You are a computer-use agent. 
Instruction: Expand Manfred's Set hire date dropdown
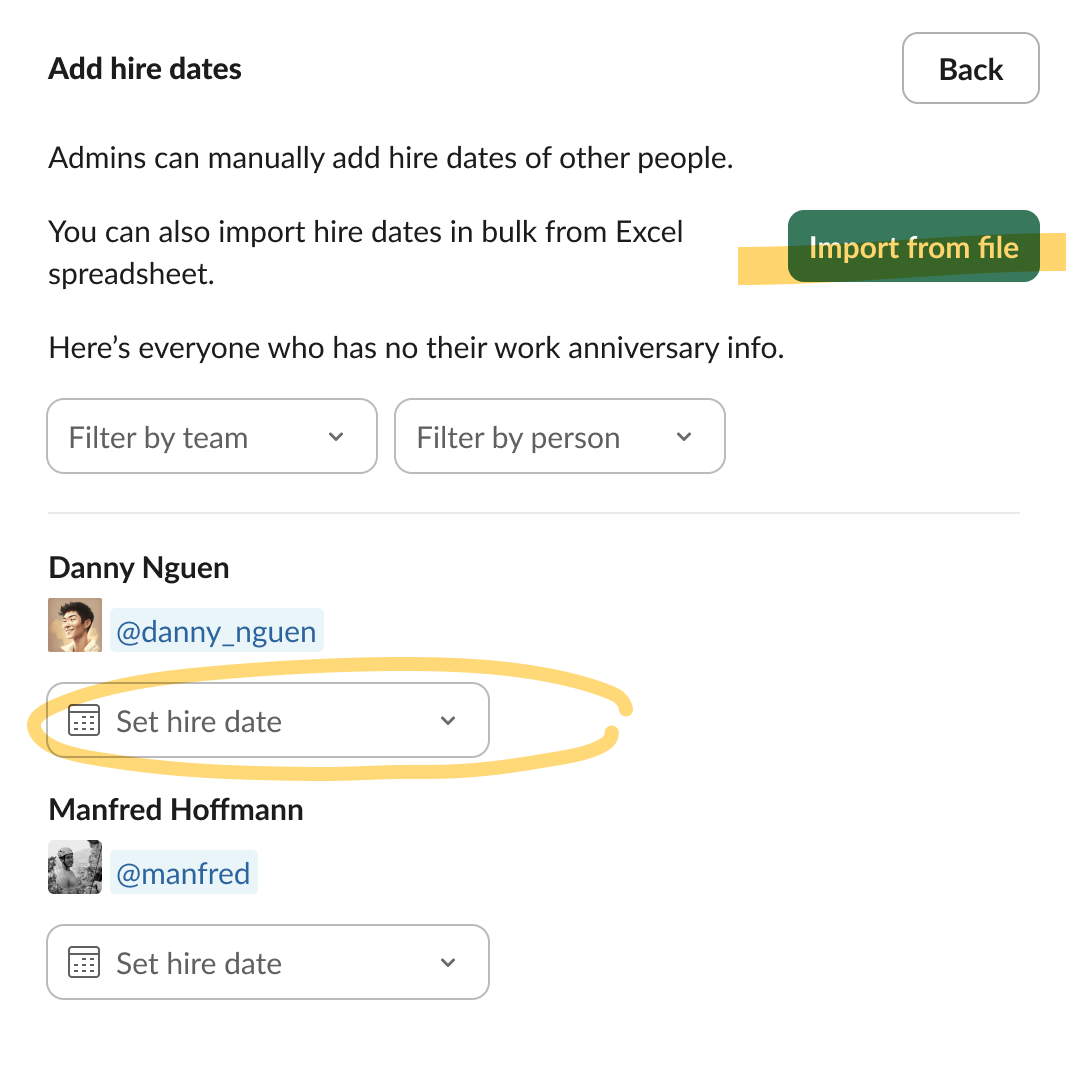(267, 962)
